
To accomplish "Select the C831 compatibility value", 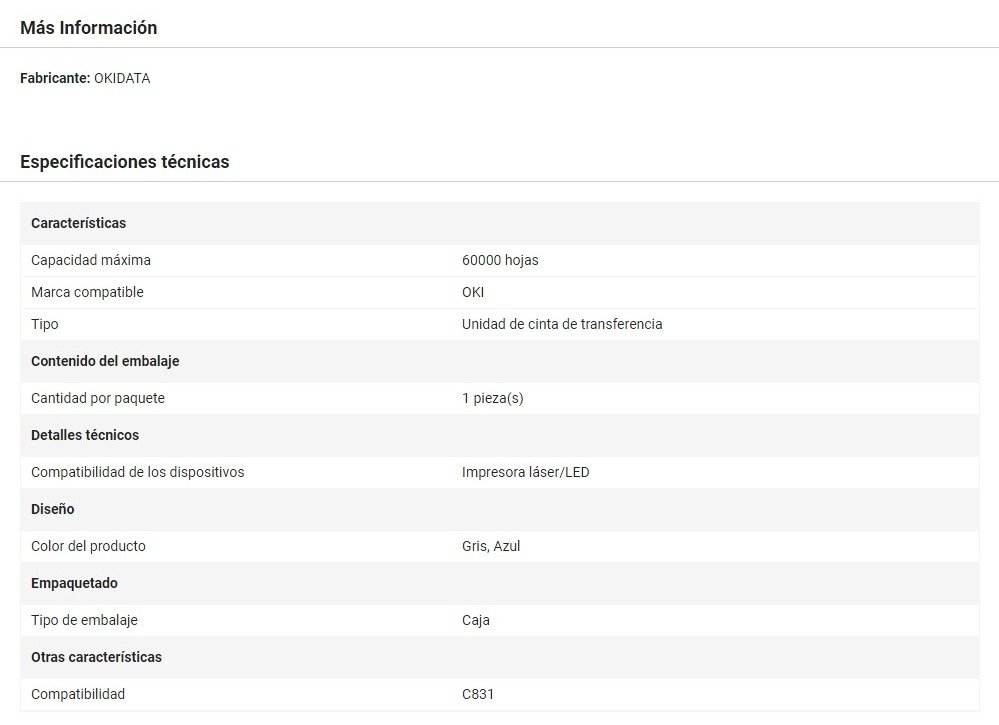I will [x=478, y=694].
